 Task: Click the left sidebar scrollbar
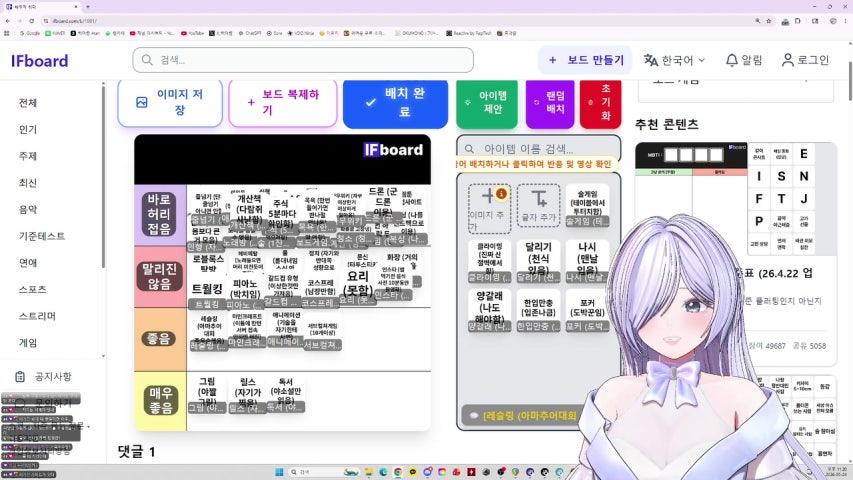(103, 177)
